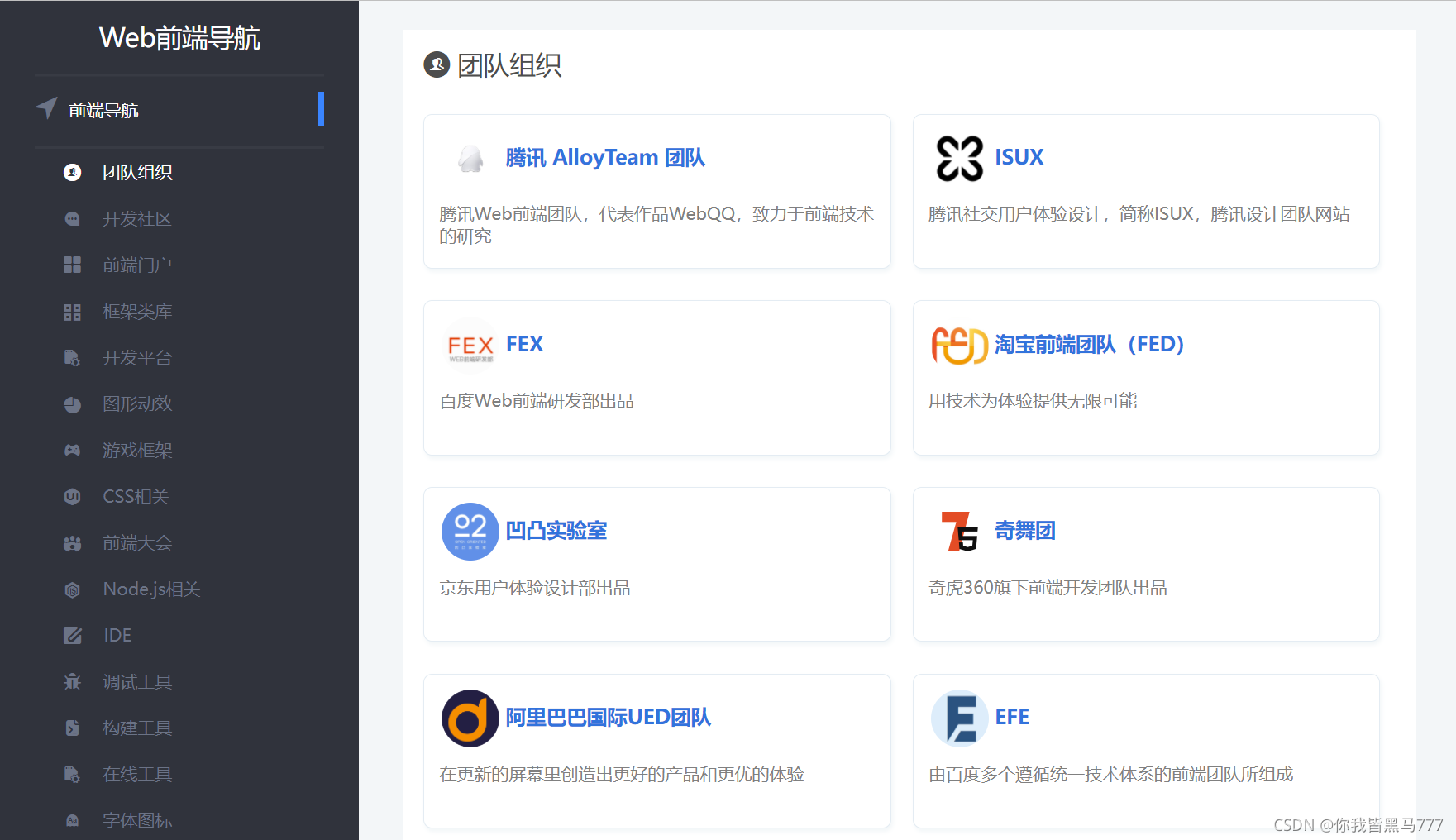Click the Web前端导航 site title
Image resolution: width=1456 pixels, height=840 pixels.
tap(179, 38)
